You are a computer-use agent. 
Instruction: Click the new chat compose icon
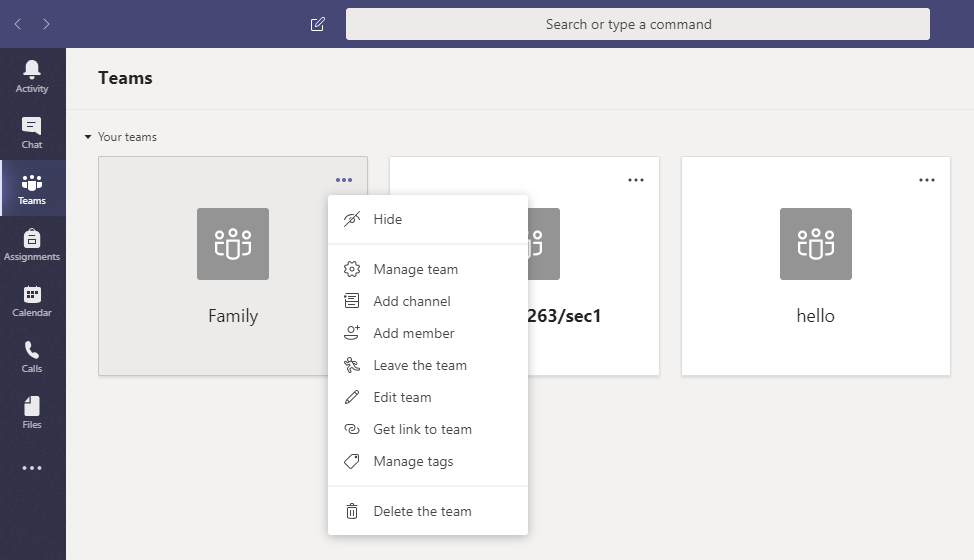click(x=318, y=24)
